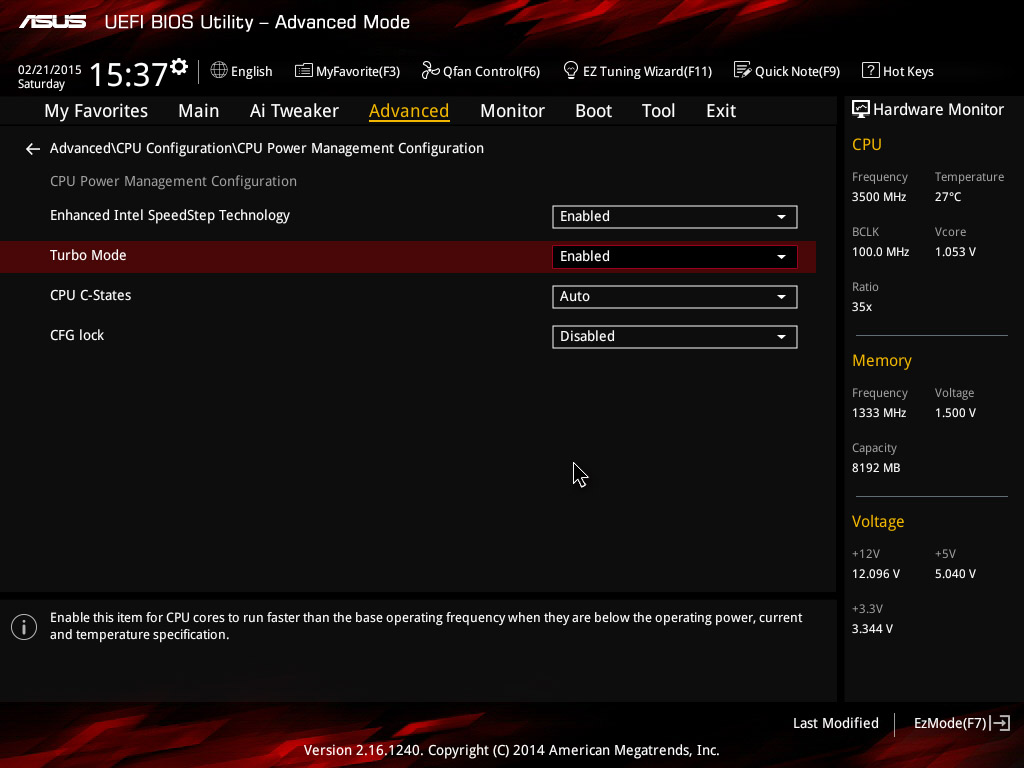Image resolution: width=1024 pixels, height=768 pixels.
Task: Click the EzMode exit arrow icon
Action: [1000, 723]
